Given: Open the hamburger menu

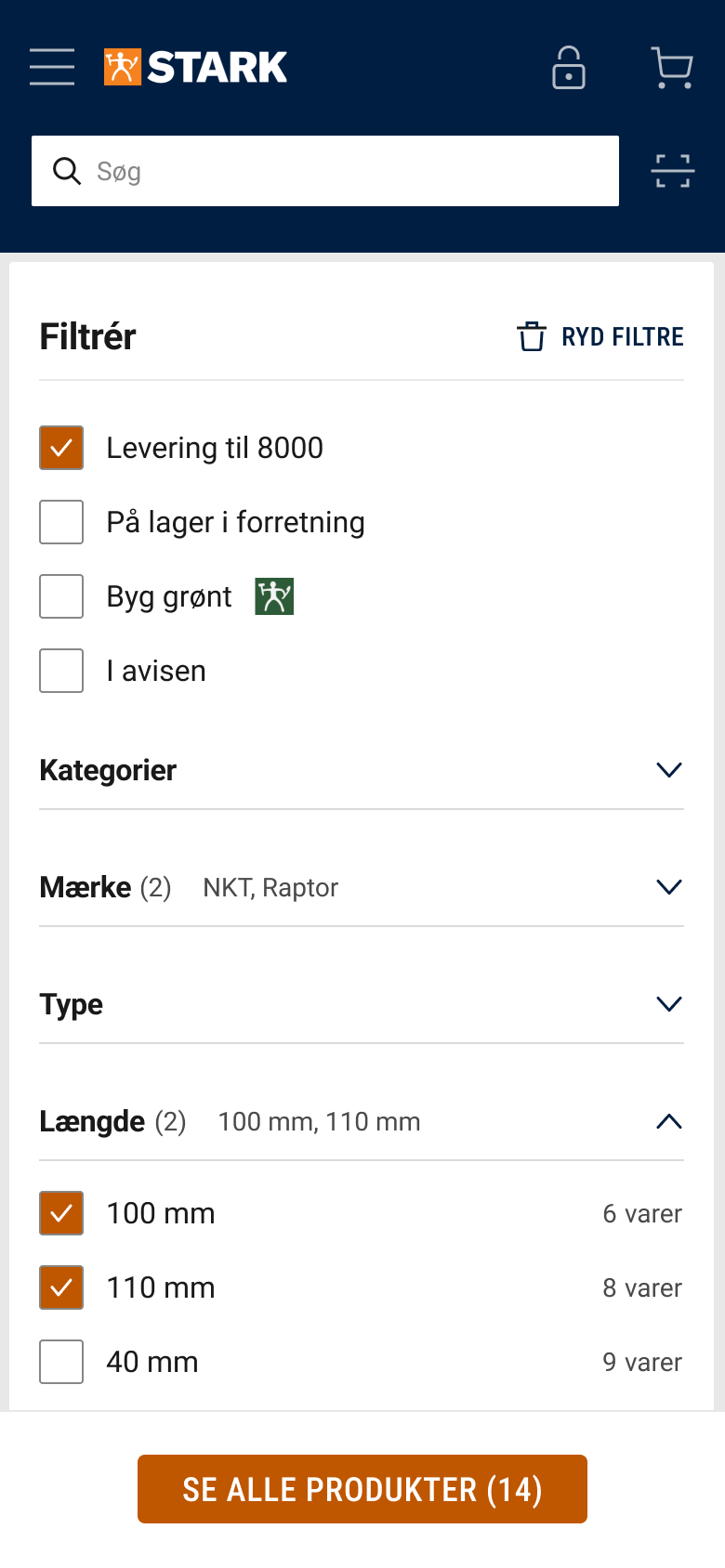Looking at the screenshot, I should pyautogui.click(x=52, y=67).
